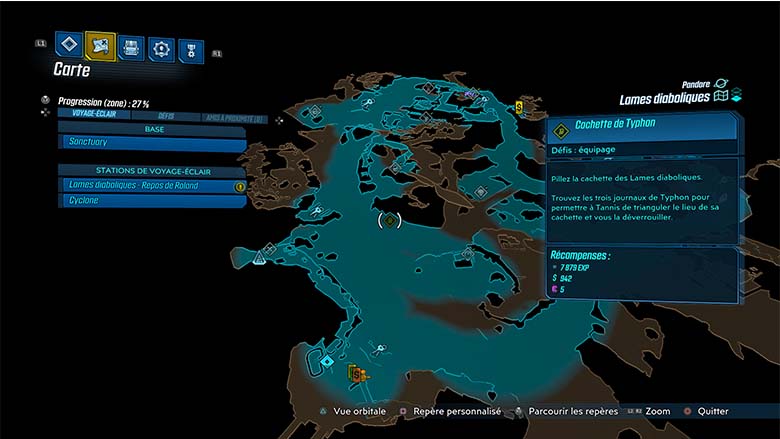Image resolution: width=780 pixels, height=439 pixels.
Task: Choose the Cyclone fast travel station
Action: tap(151, 201)
